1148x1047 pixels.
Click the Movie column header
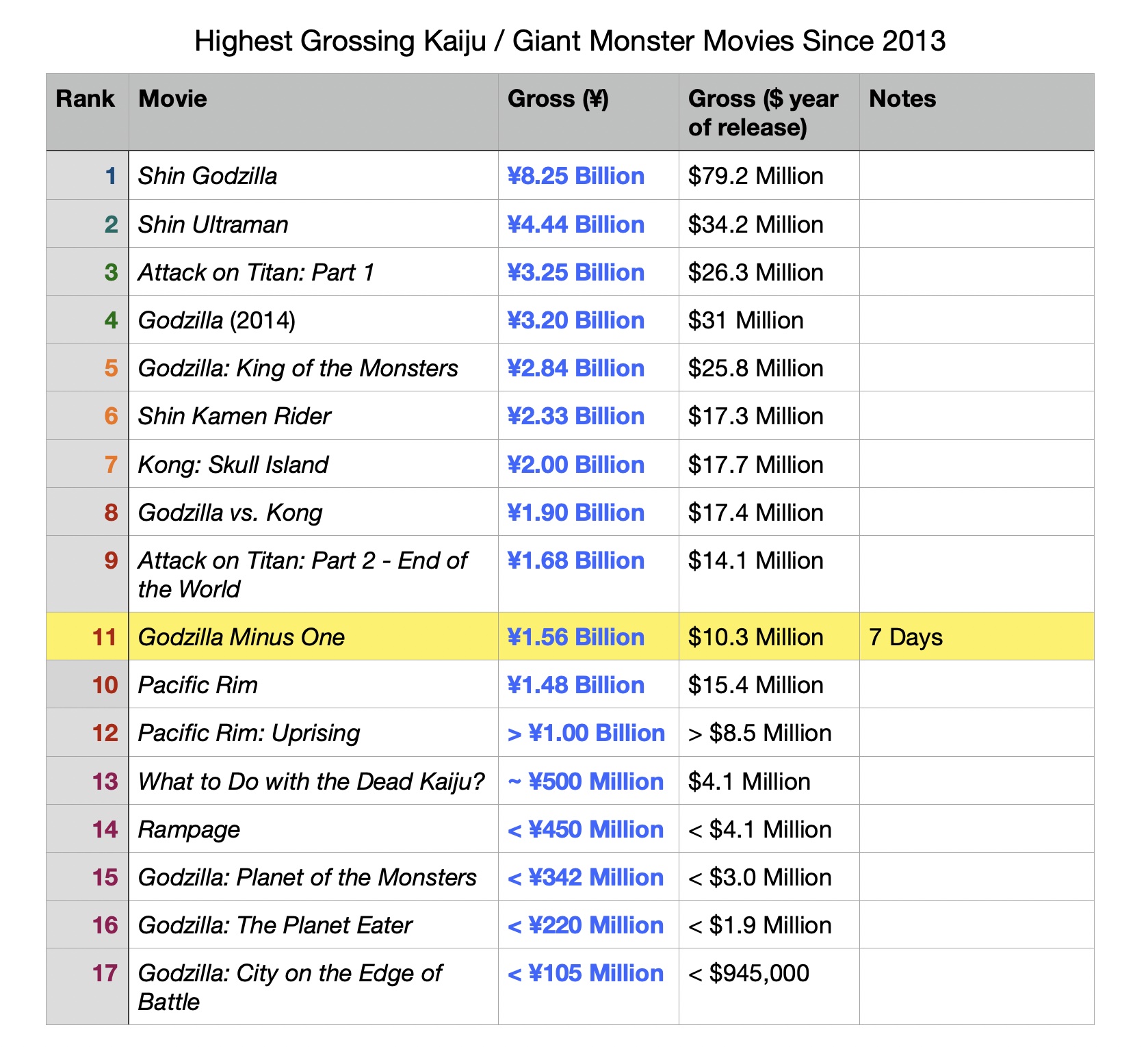click(173, 99)
